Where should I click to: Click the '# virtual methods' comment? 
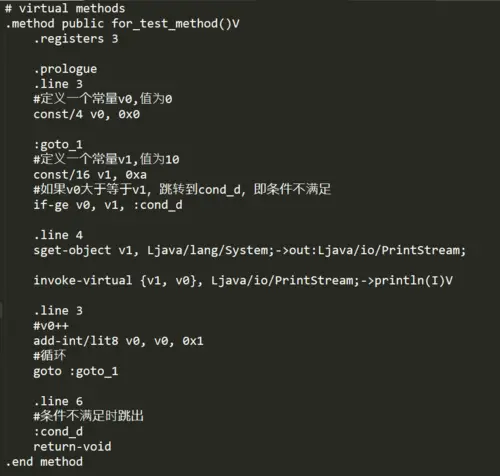65,8
